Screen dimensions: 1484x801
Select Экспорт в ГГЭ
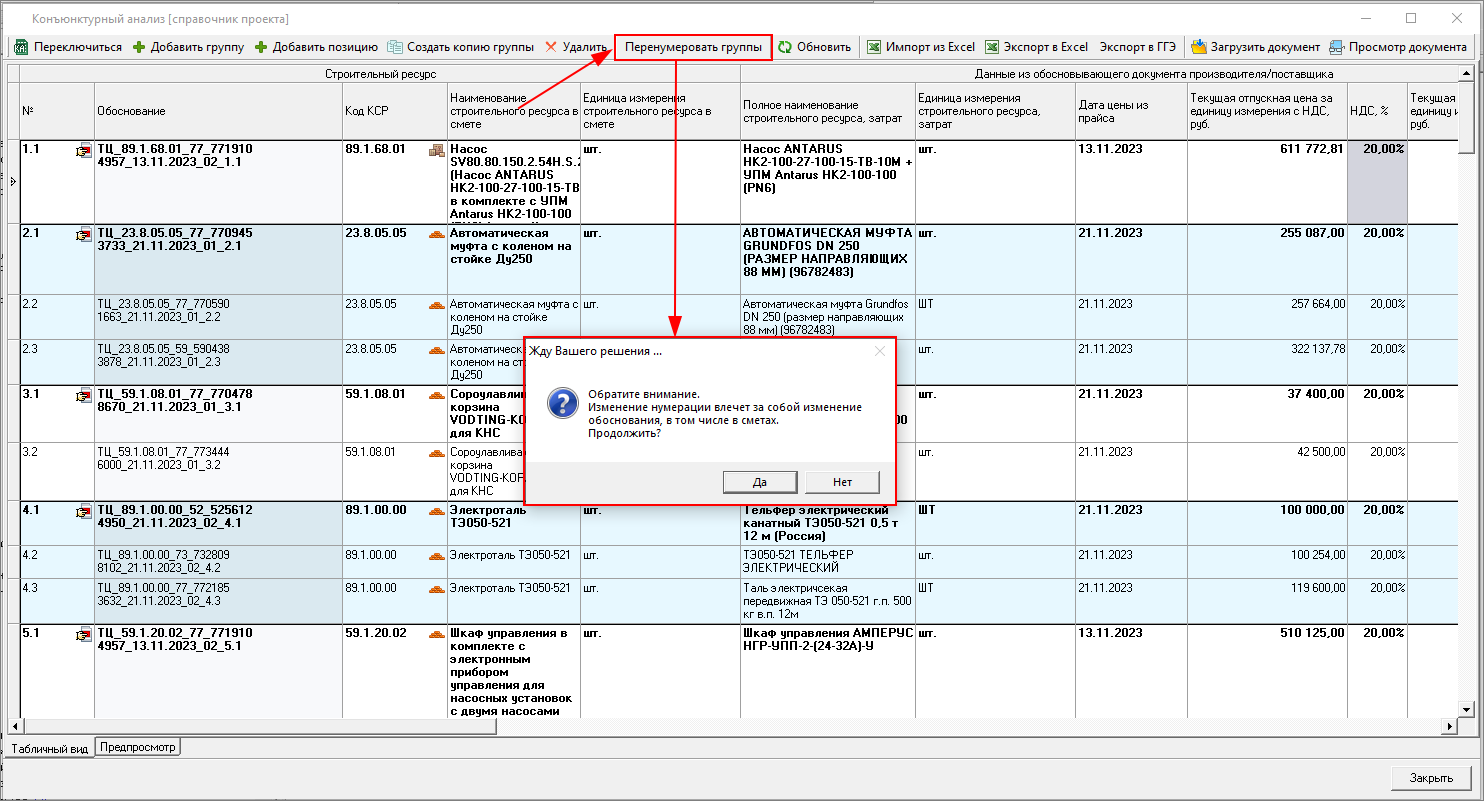pyautogui.click(x=1137, y=47)
